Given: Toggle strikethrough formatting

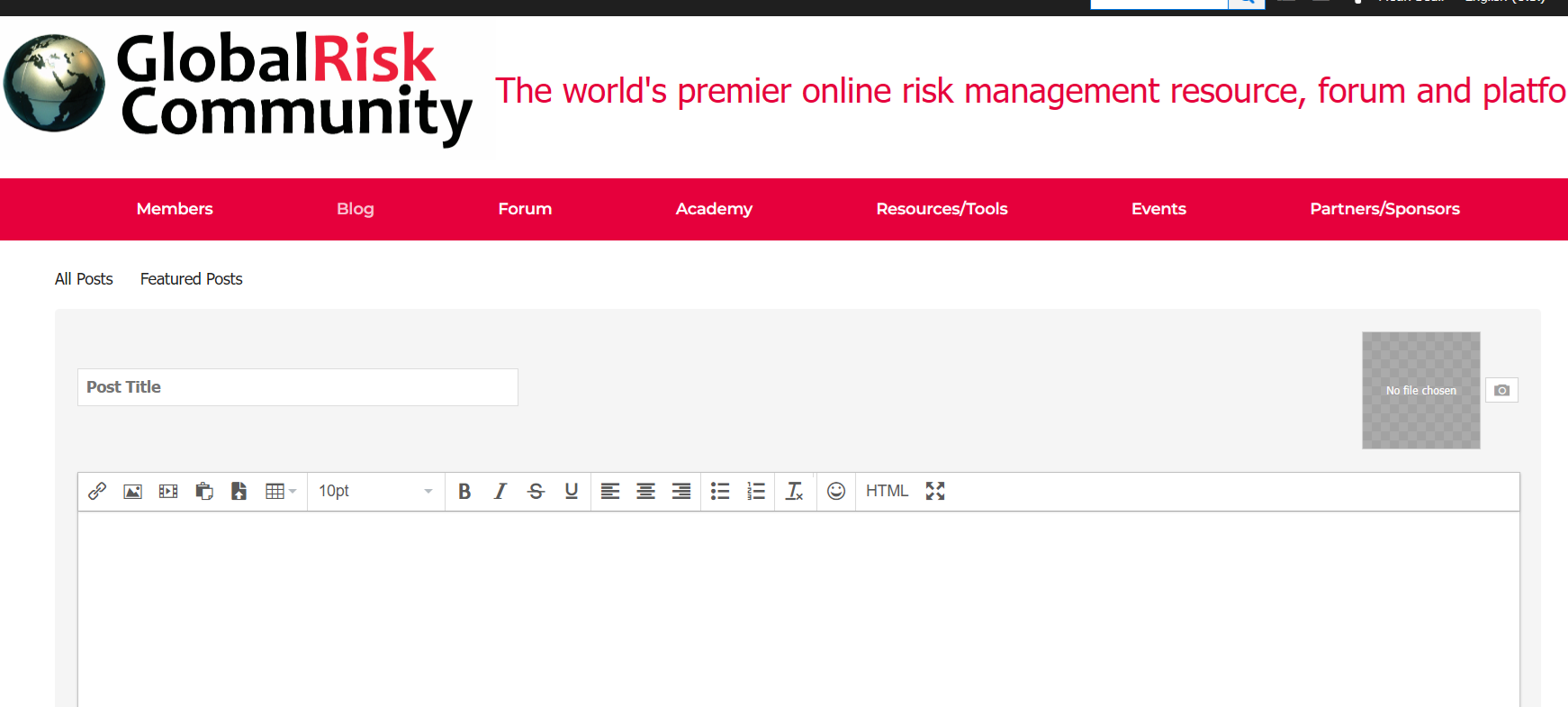Looking at the screenshot, I should click(x=536, y=491).
